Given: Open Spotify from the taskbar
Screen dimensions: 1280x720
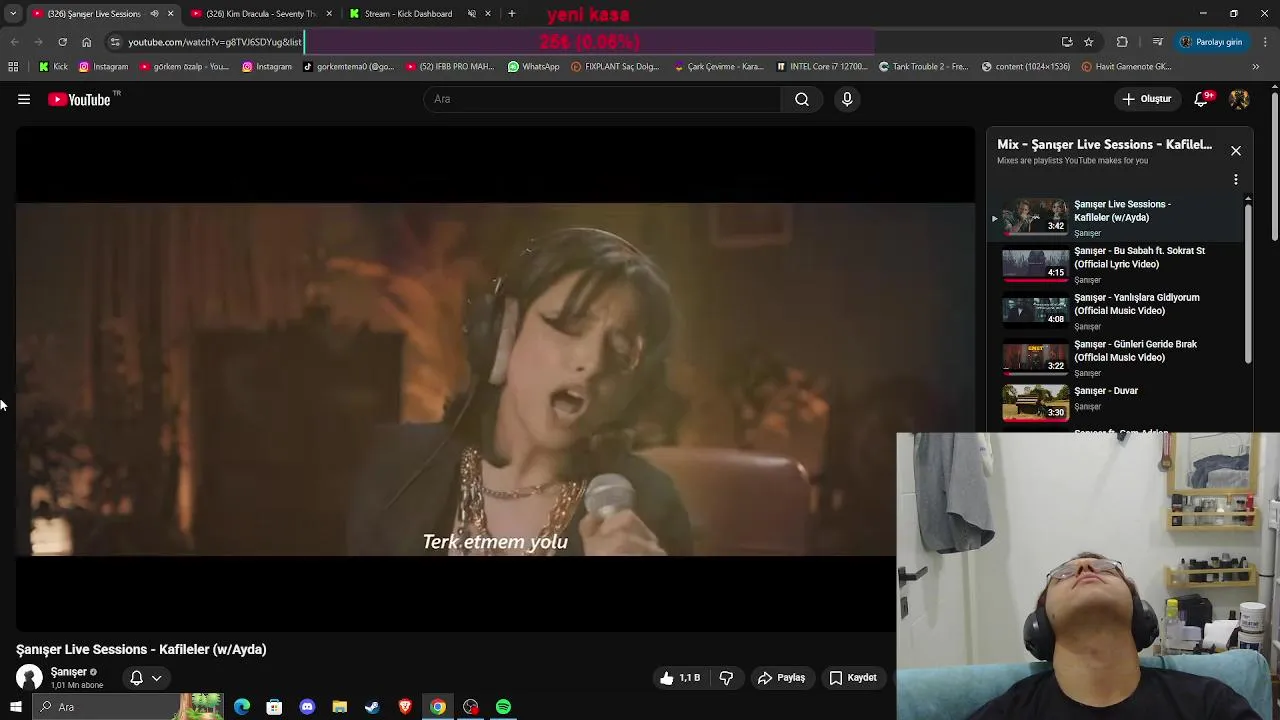Looking at the screenshot, I should pos(503,707).
